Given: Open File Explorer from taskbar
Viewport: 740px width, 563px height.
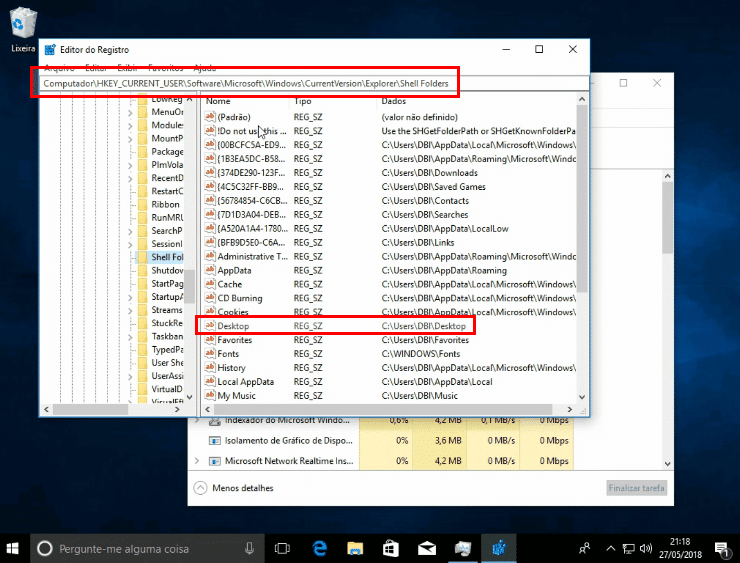Looking at the screenshot, I should click(355, 548).
